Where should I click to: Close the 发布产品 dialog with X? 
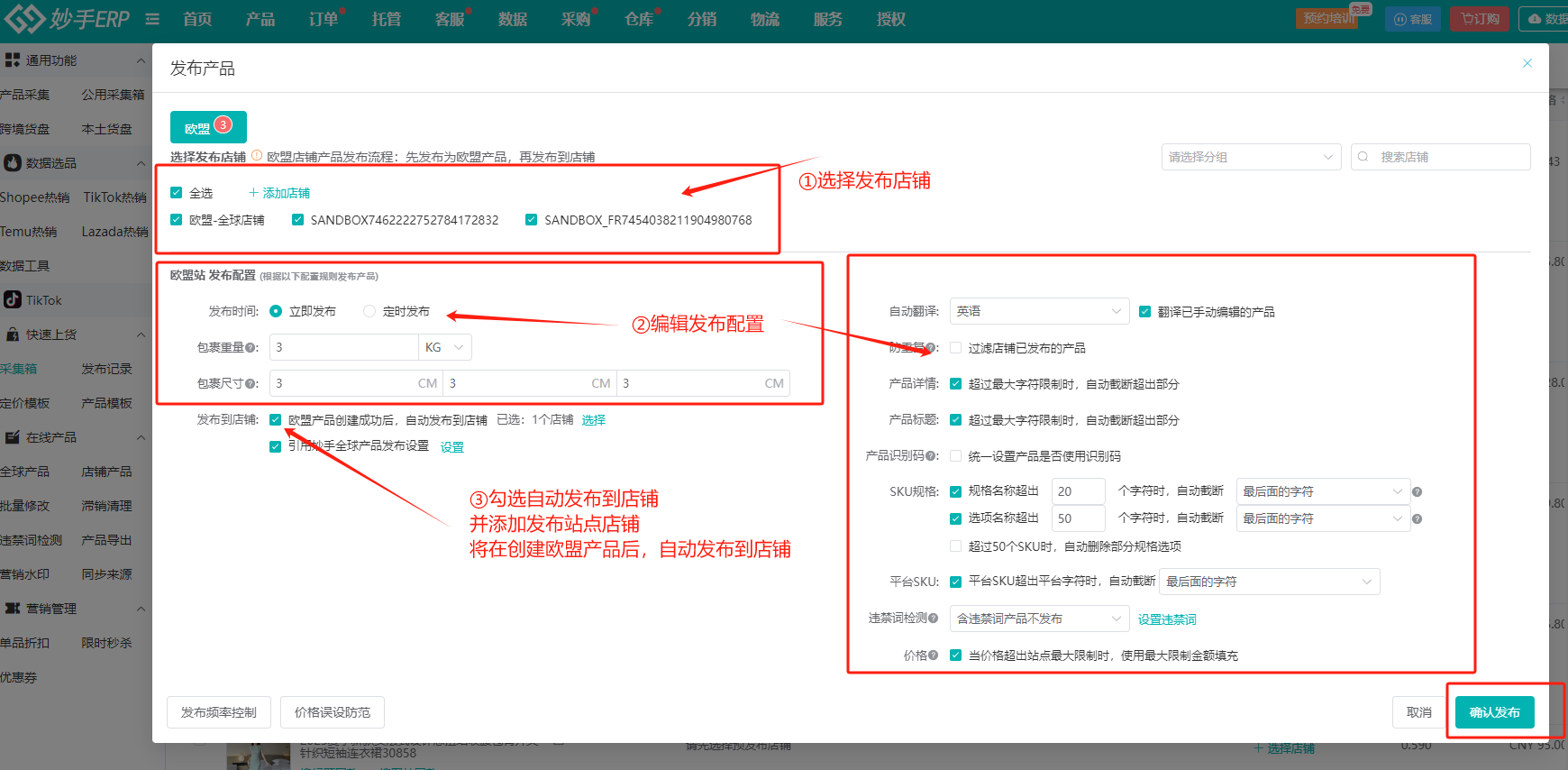pyautogui.click(x=1527, y=63)
